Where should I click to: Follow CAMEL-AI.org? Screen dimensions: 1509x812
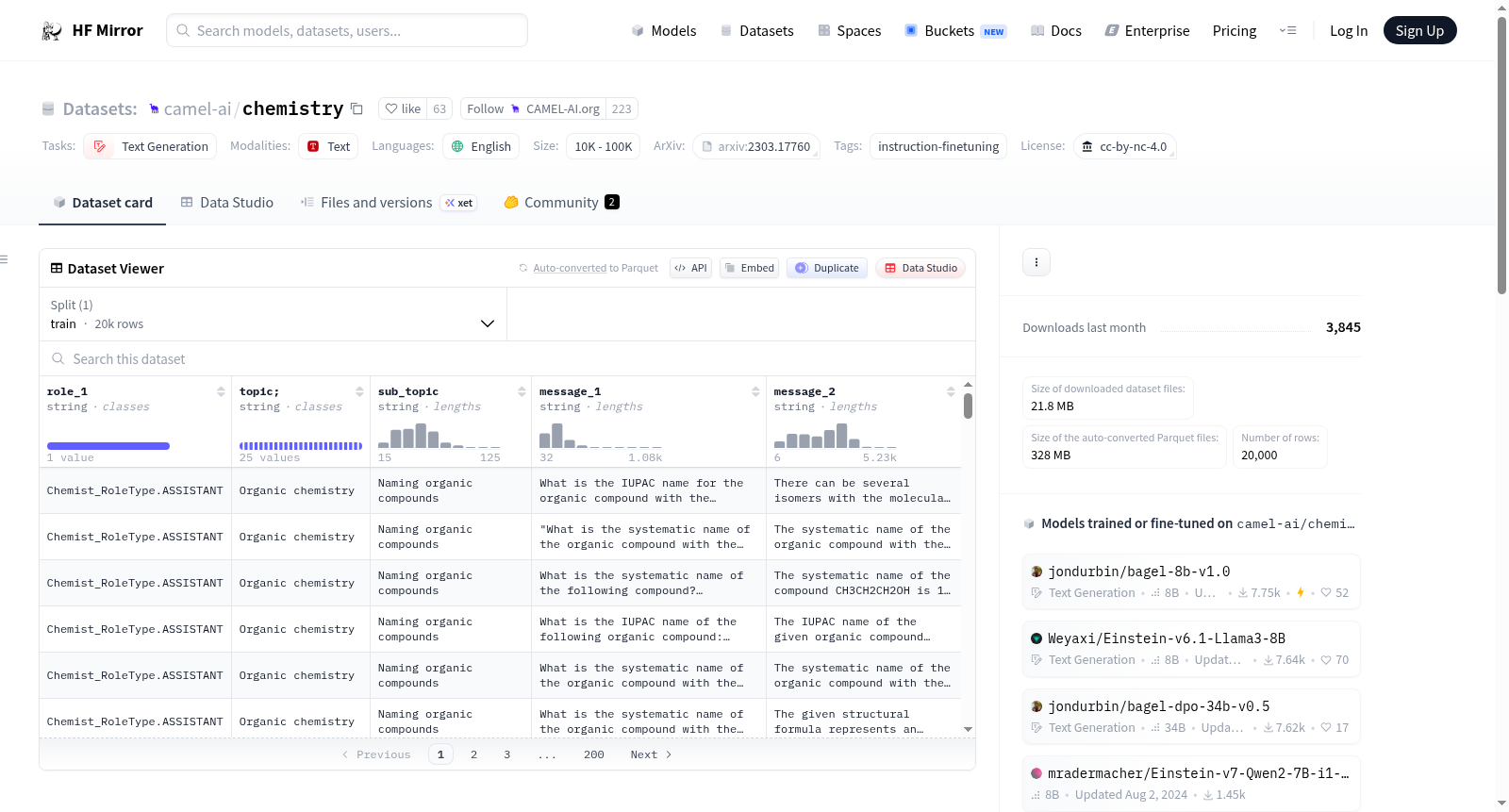pos(533,108)
